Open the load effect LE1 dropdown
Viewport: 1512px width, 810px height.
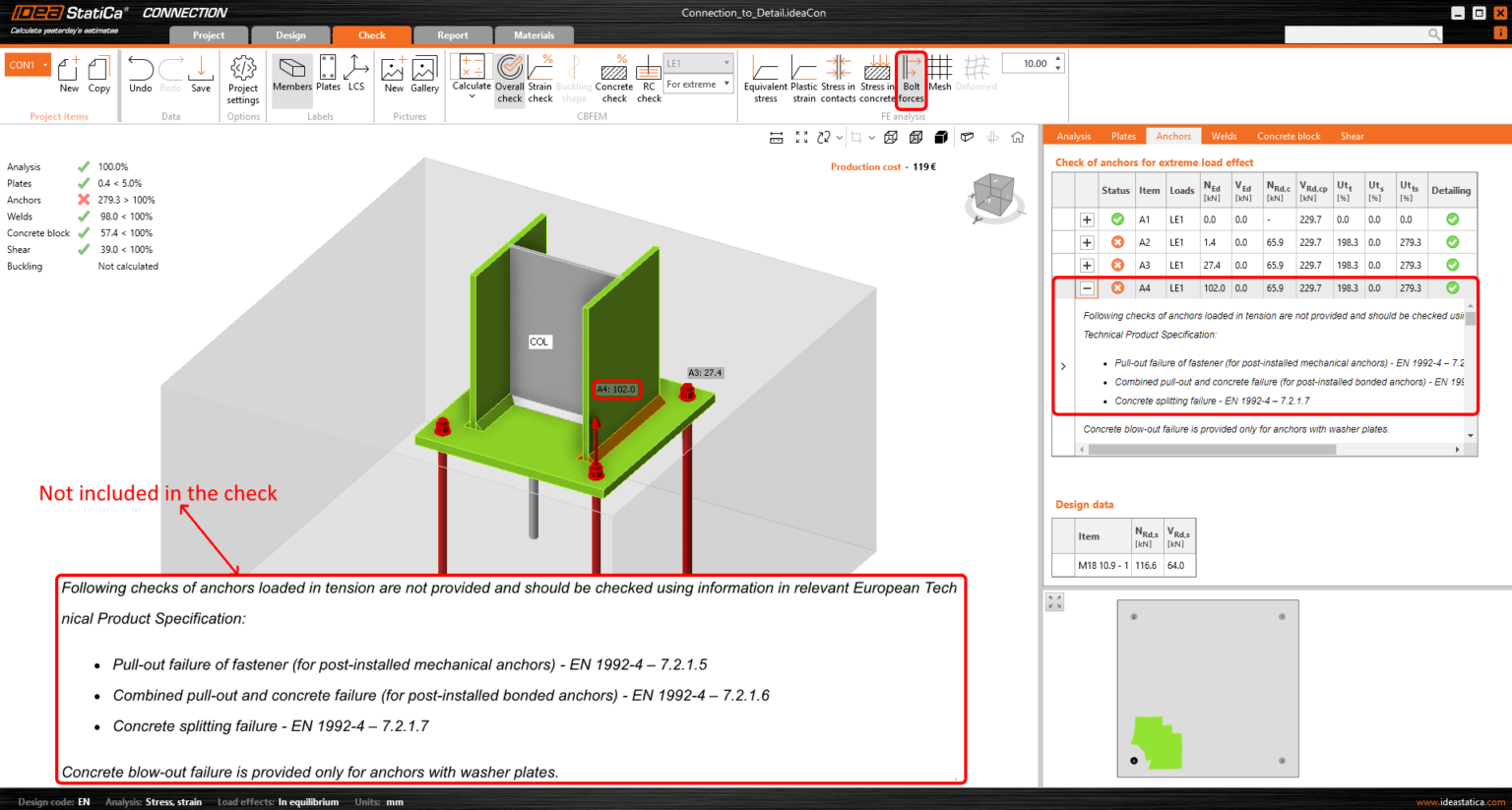pyautogui.click(x=698, y=61)
